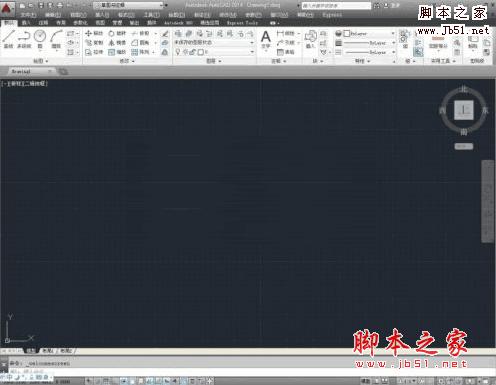496x385 pixels.
Task: Click 北 north on the ViewCube compass
Action: 464,89
